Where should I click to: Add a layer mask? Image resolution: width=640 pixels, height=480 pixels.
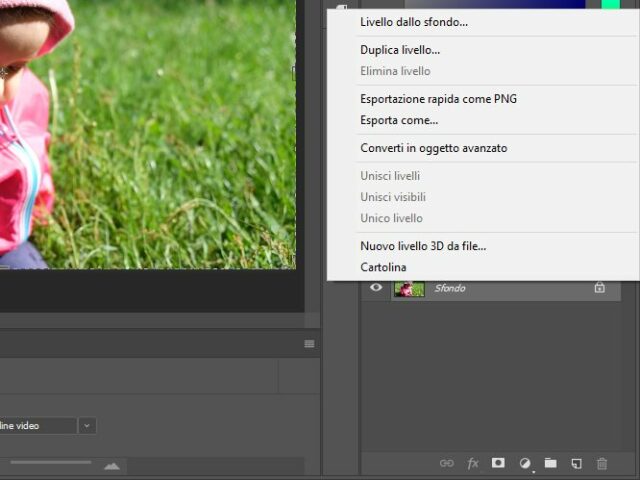pyautogui.click(x=498, y=463)
